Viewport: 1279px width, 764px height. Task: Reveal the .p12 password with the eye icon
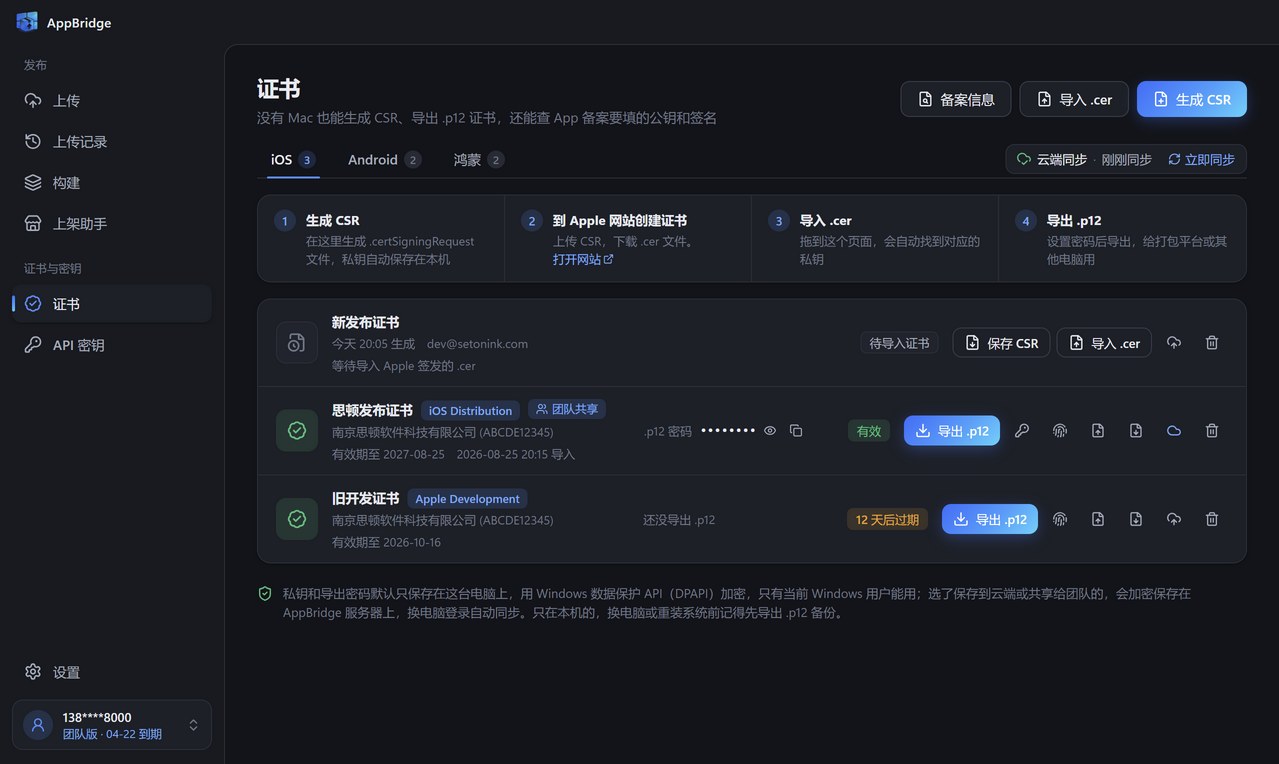[x=770, y=431]
